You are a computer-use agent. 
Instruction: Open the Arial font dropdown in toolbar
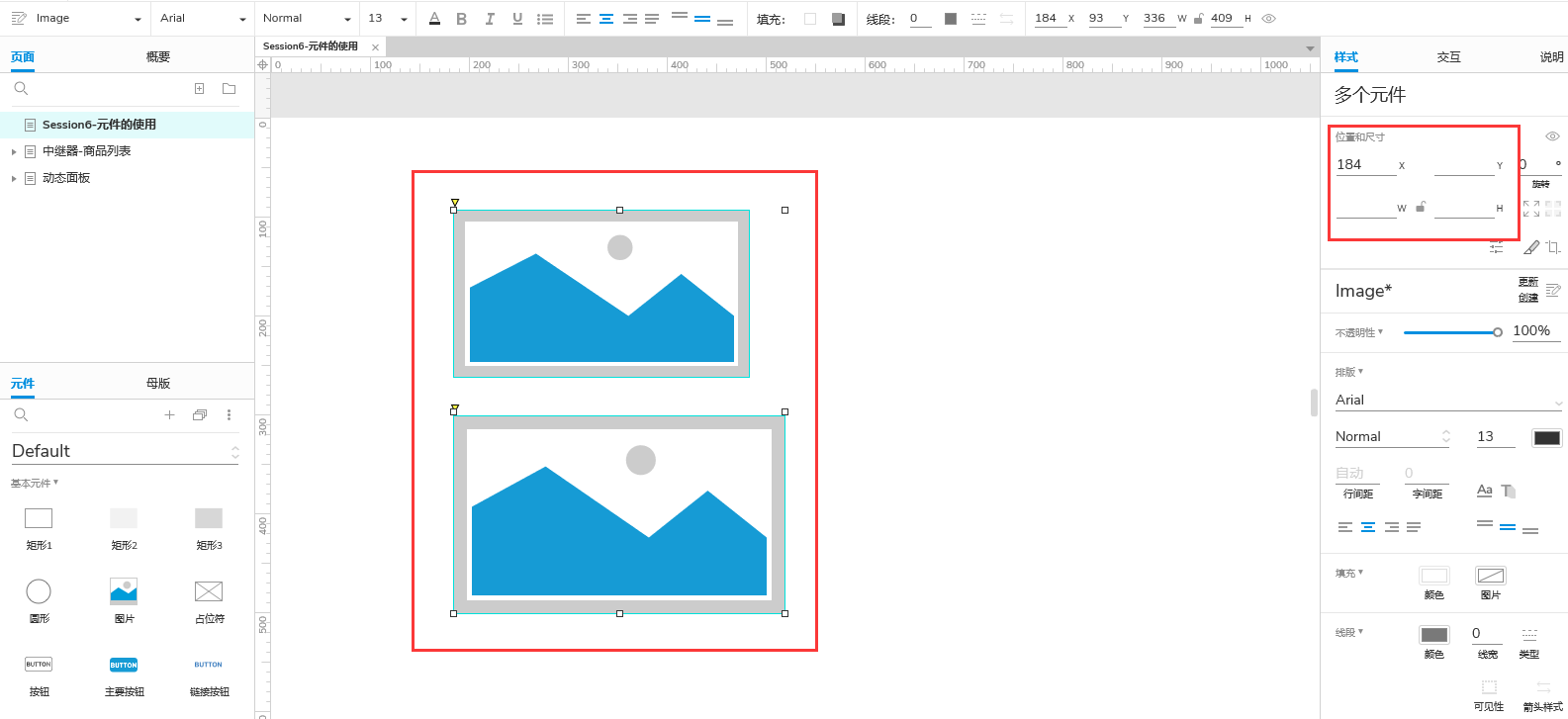[203, 19]
